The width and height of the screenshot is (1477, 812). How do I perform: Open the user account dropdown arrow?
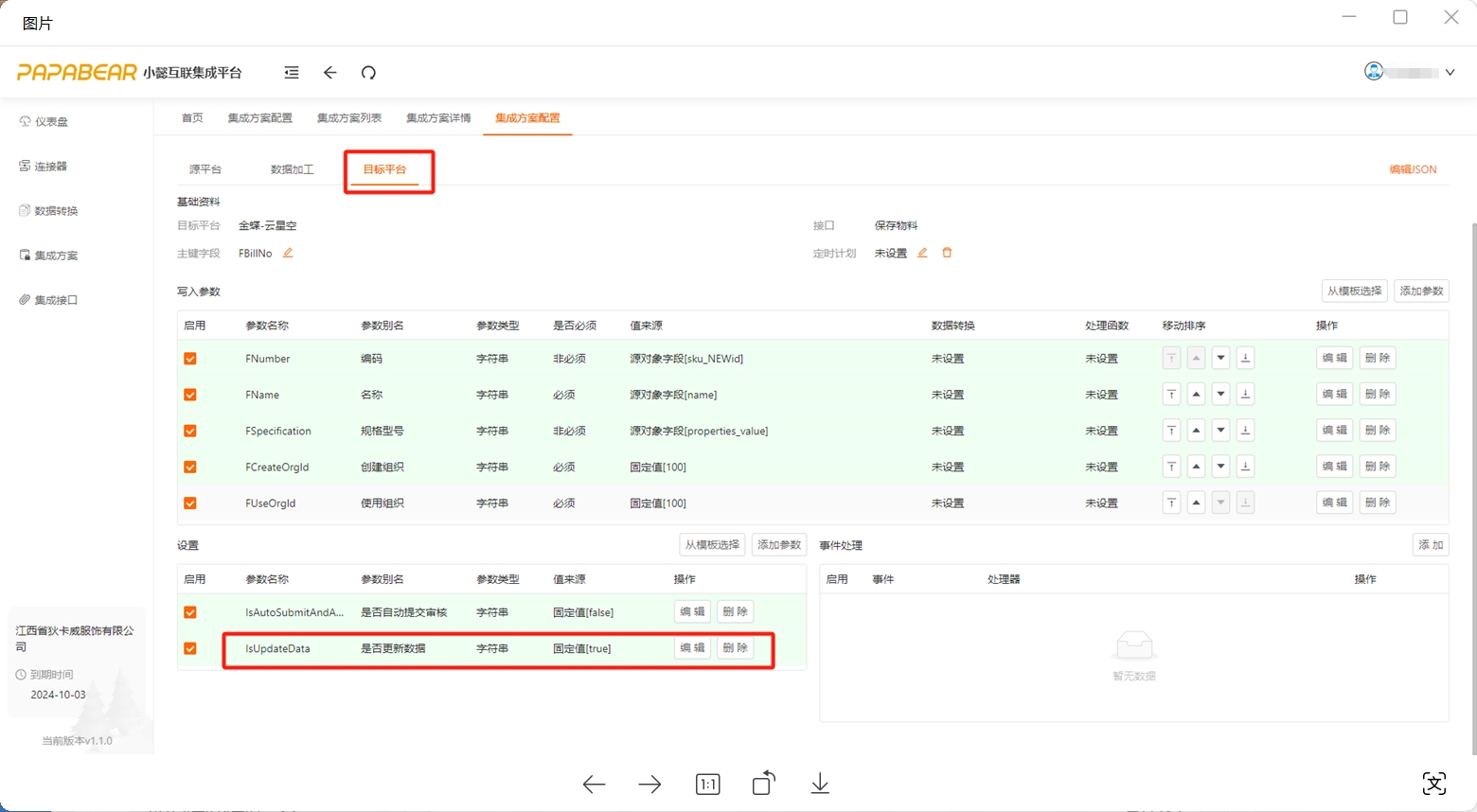(x=1450, y=73)
